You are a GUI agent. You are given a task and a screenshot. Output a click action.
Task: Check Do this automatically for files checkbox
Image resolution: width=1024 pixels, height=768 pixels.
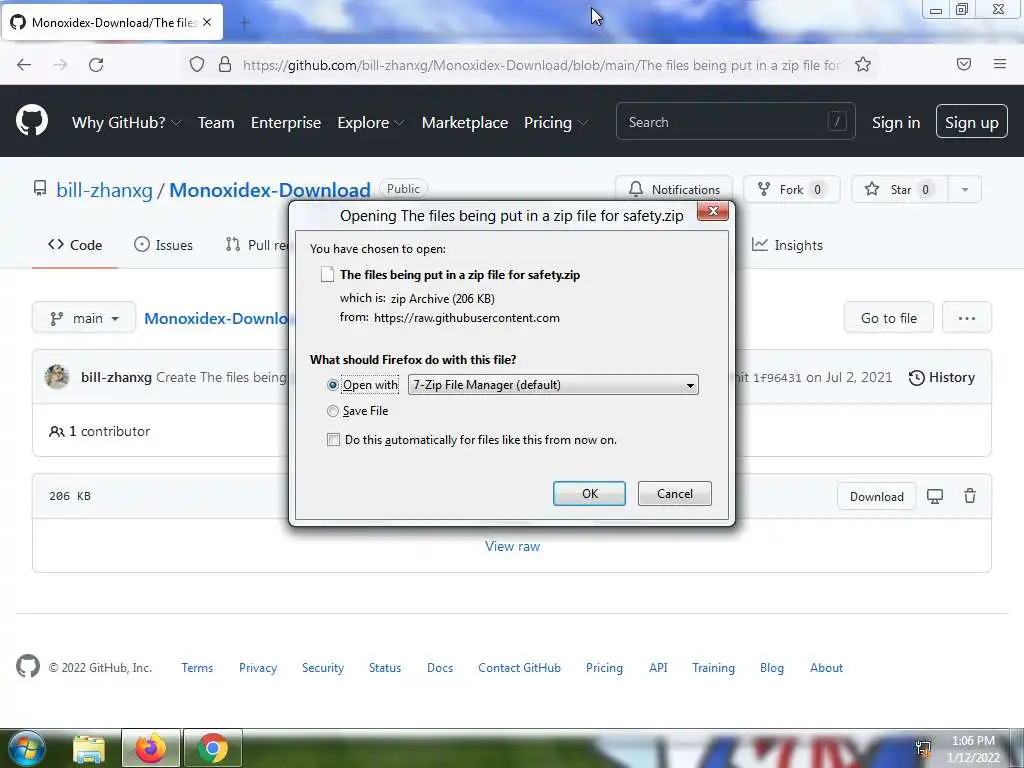333,440
